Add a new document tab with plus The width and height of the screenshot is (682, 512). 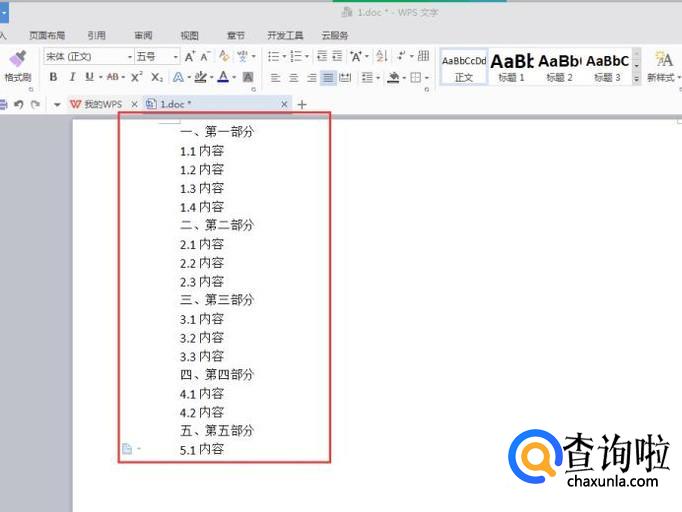302,104
